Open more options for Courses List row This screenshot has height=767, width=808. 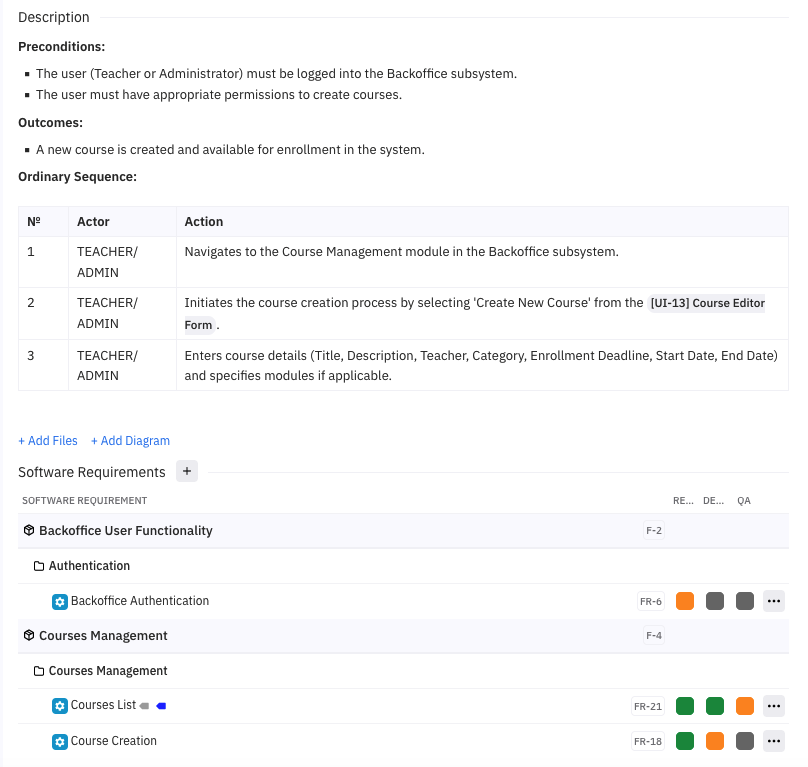point(773,706)
